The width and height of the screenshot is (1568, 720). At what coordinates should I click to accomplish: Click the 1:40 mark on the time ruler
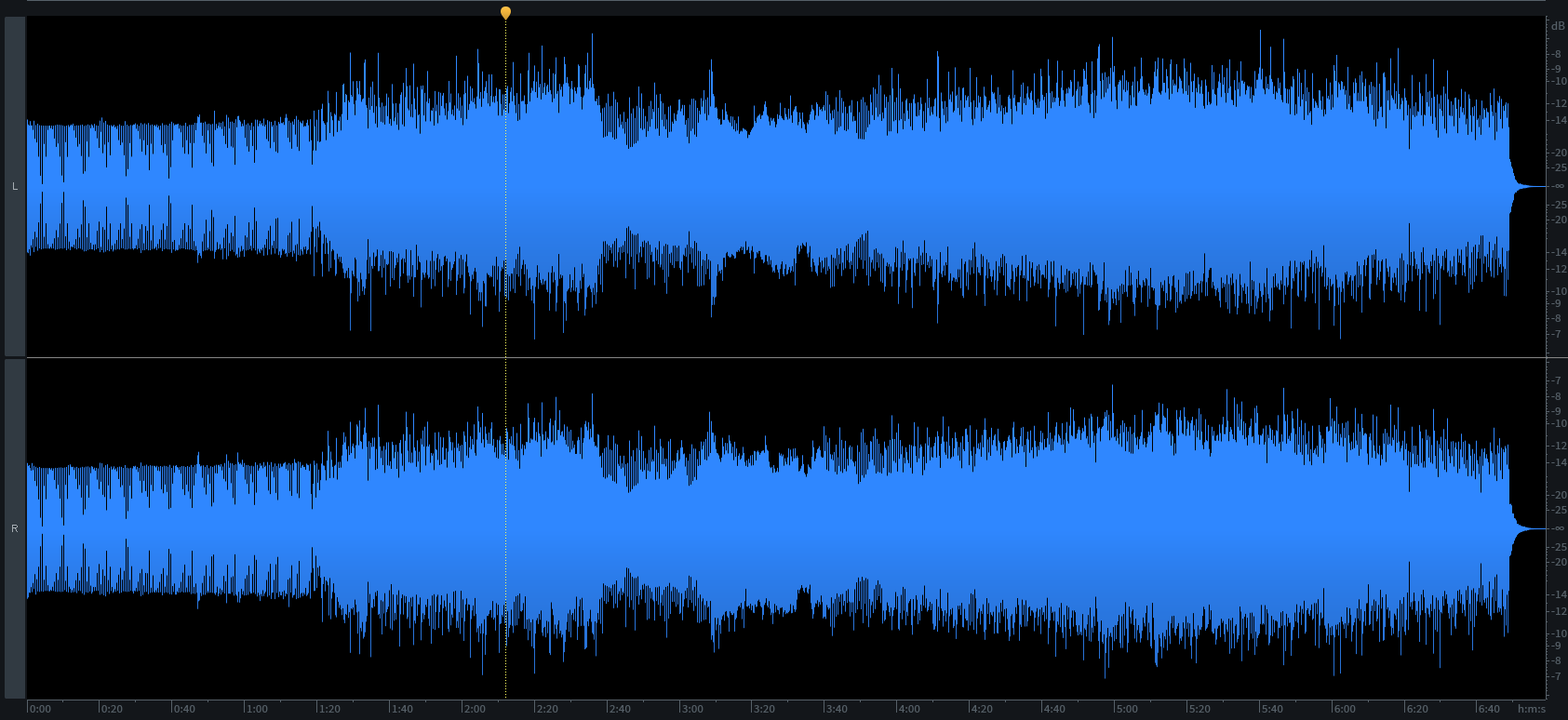(x=402, y=709)
